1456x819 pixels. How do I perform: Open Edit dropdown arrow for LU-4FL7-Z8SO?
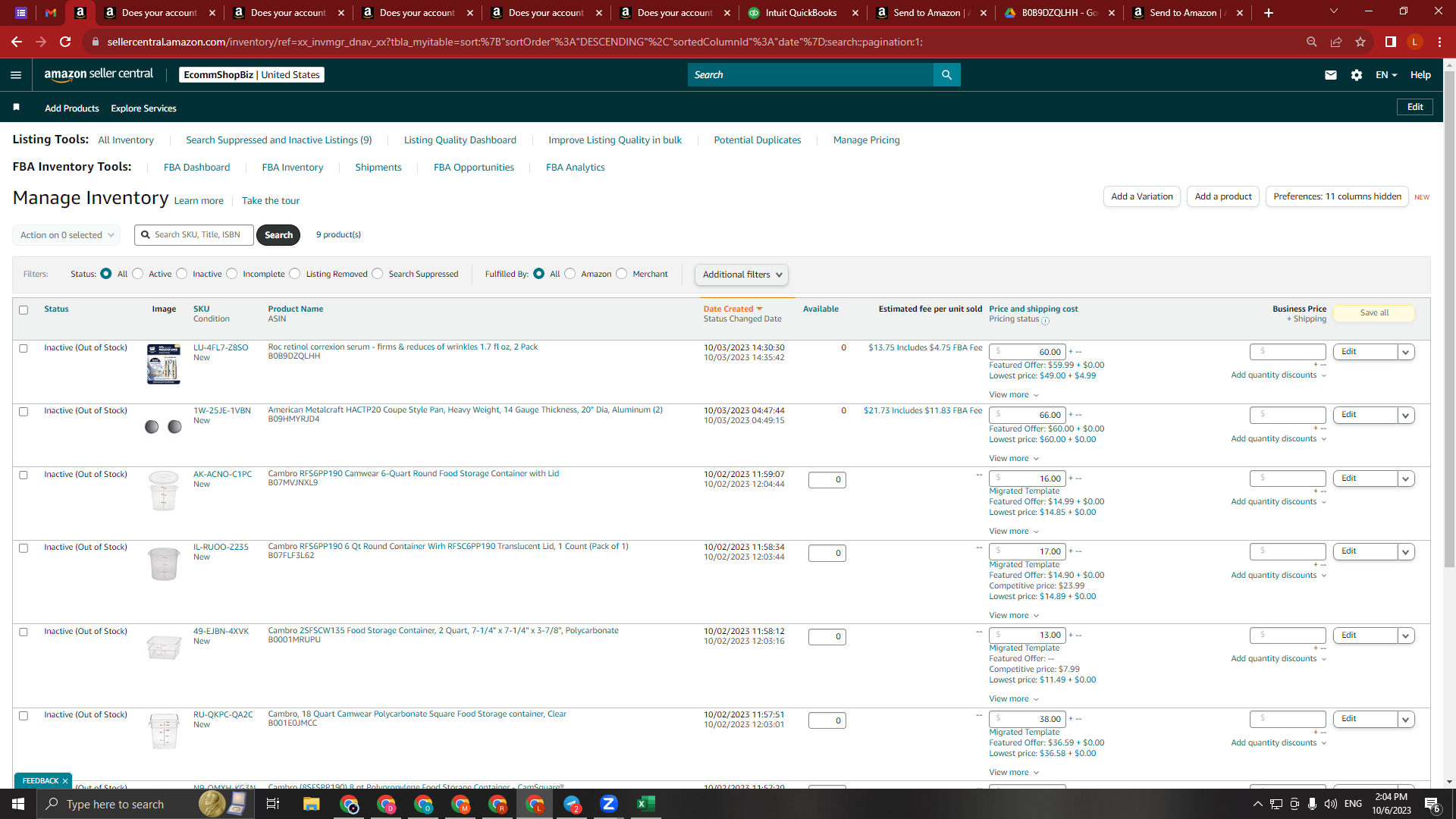pos(1406,352)
